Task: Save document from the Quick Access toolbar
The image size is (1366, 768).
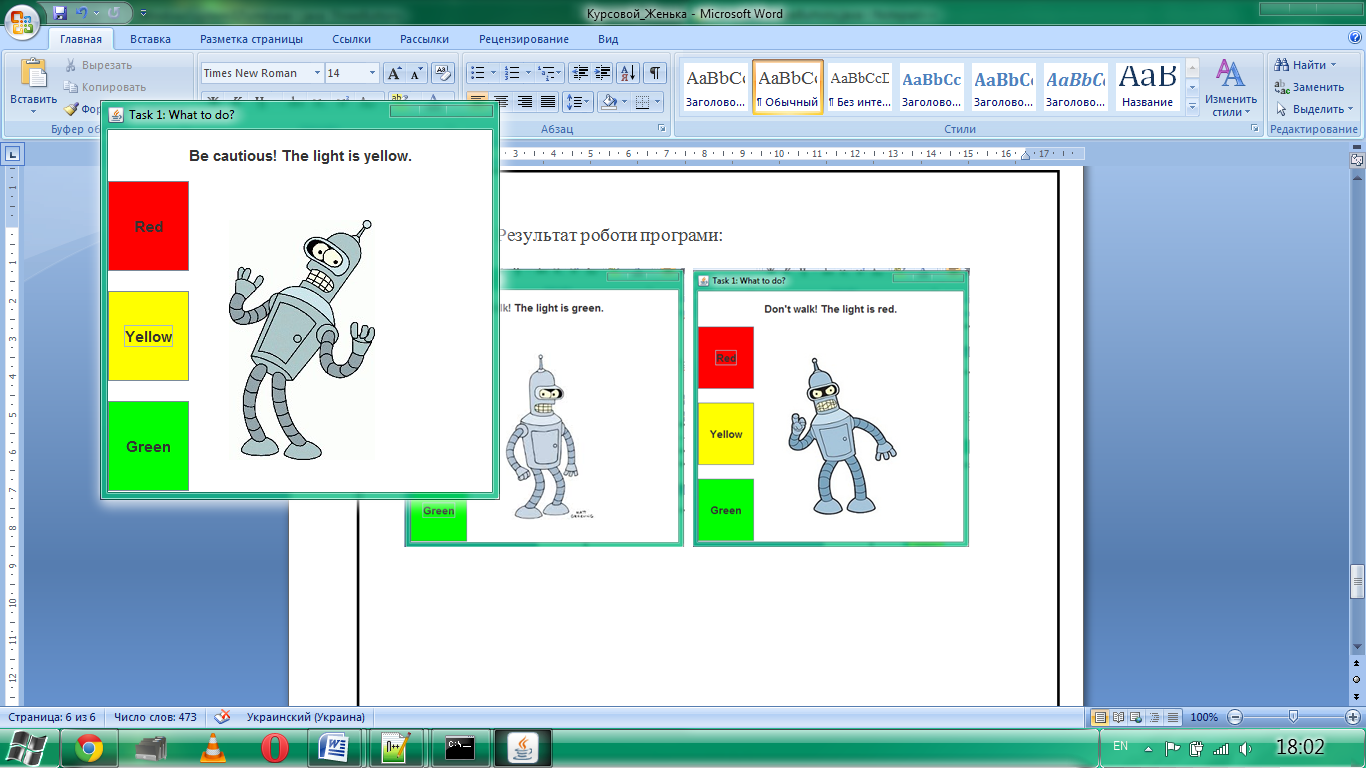Action: pyautogui.click(x=60, y=13)
